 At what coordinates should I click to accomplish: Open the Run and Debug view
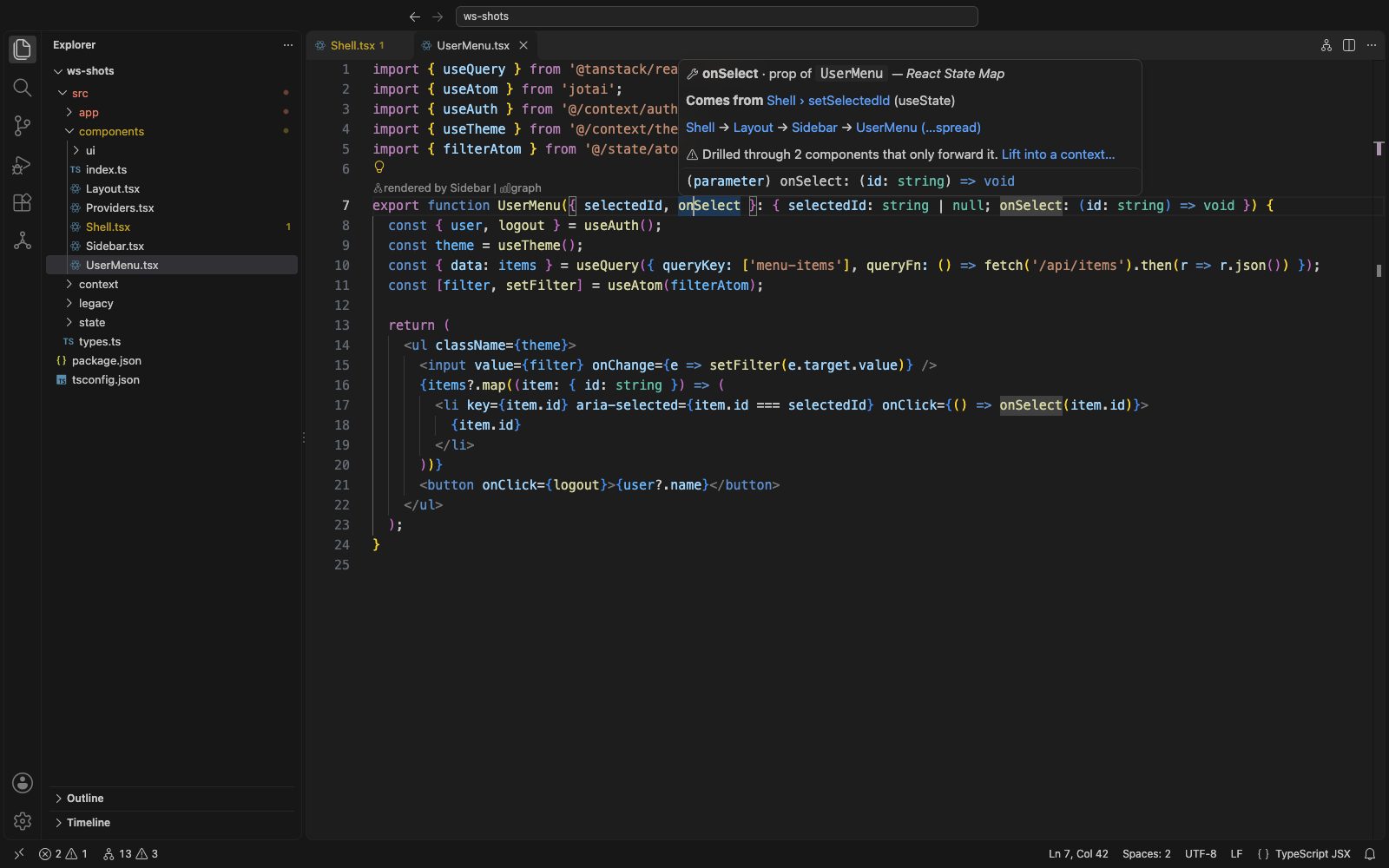[23, 164]
